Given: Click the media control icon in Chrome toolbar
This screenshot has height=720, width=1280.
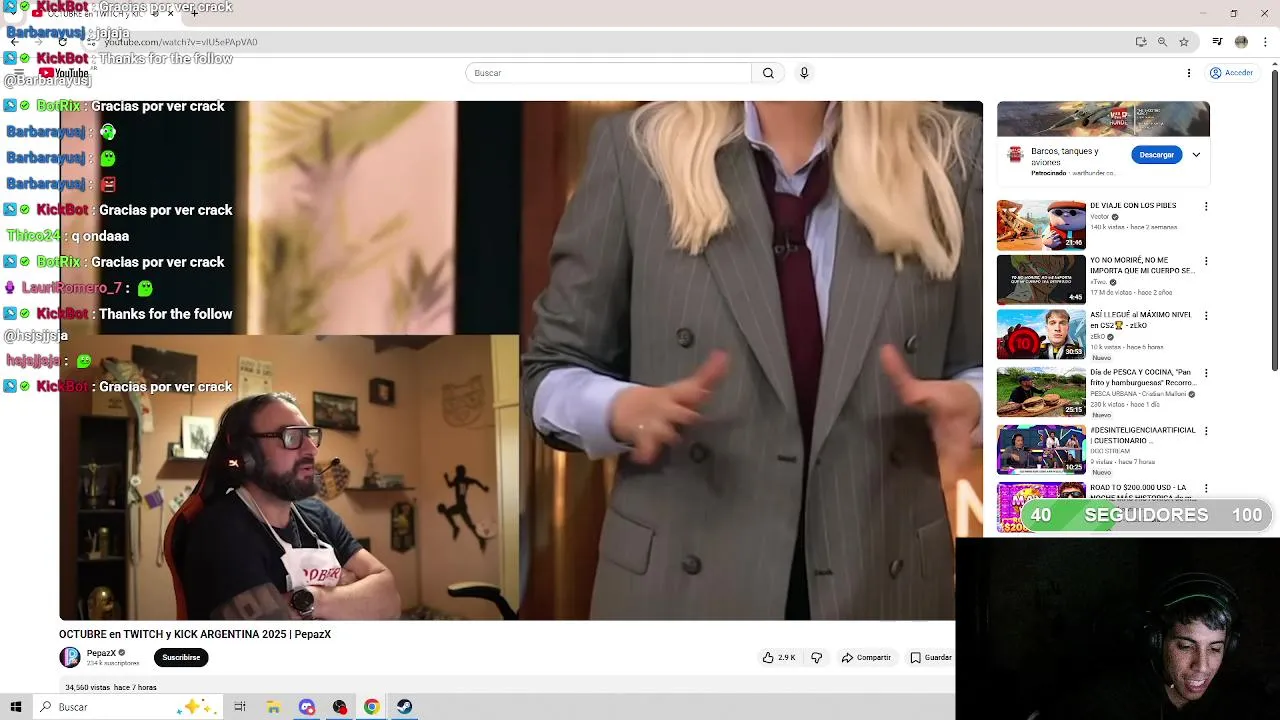Looking at the screenshot, I should coord(1217,42).
